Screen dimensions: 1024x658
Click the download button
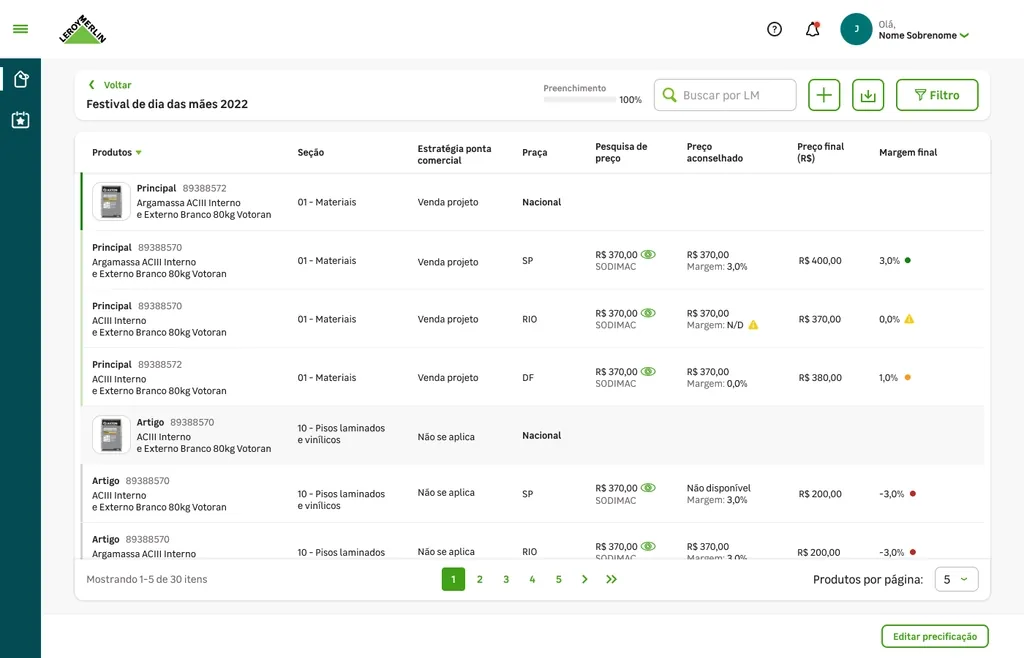click(x=868, y=95)
